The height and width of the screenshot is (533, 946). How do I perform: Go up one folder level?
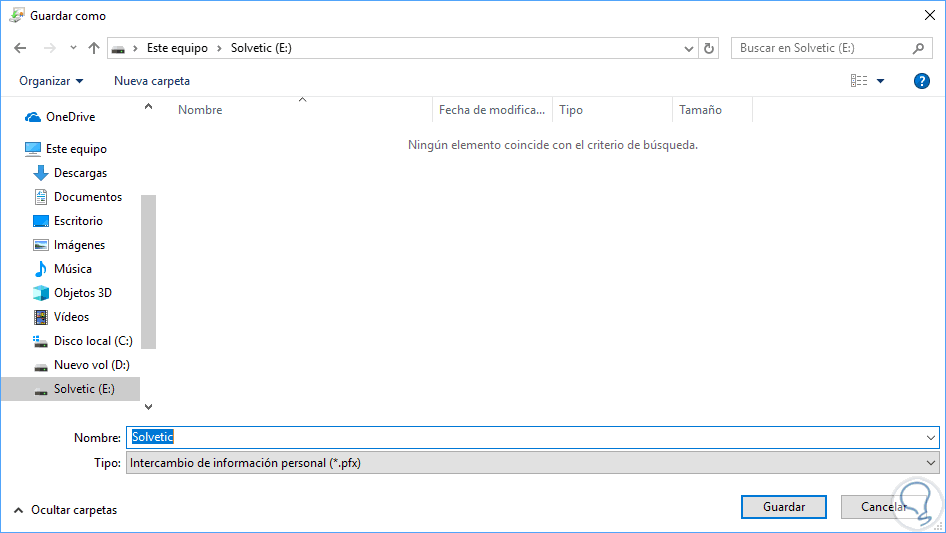click(x=94, y=48)
